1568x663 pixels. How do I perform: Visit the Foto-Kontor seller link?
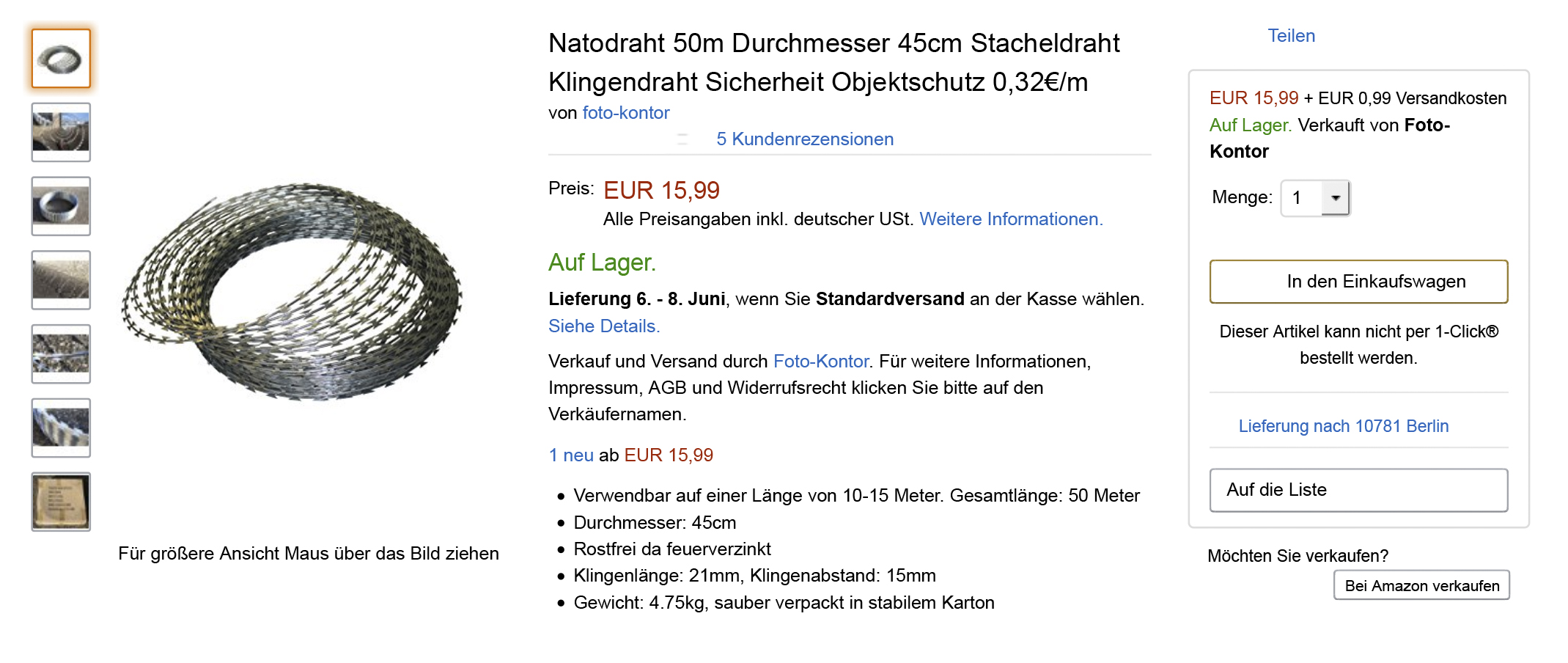click(820, 362)
